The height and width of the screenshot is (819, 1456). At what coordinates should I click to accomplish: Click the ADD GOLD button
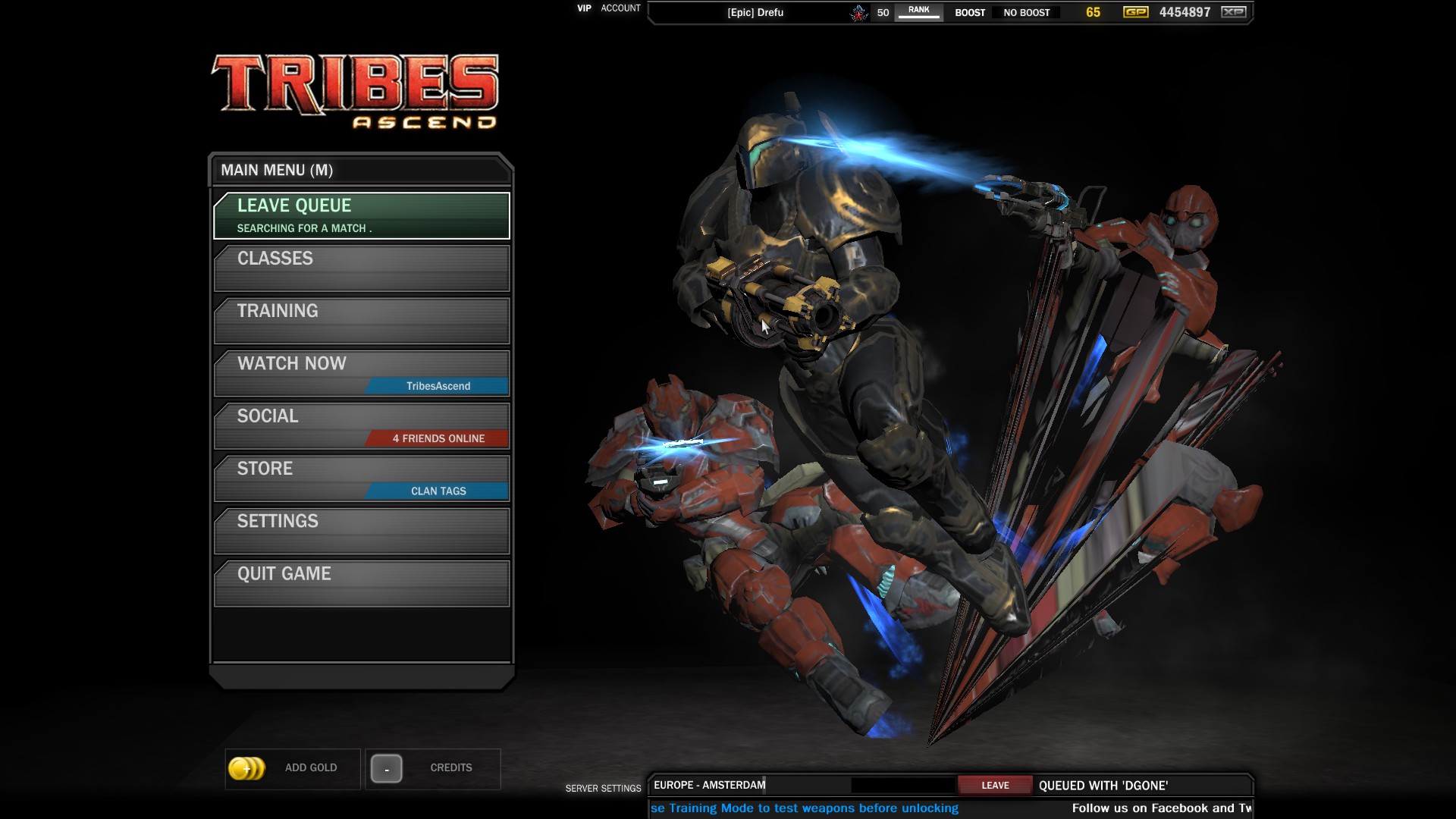(291, 767)
